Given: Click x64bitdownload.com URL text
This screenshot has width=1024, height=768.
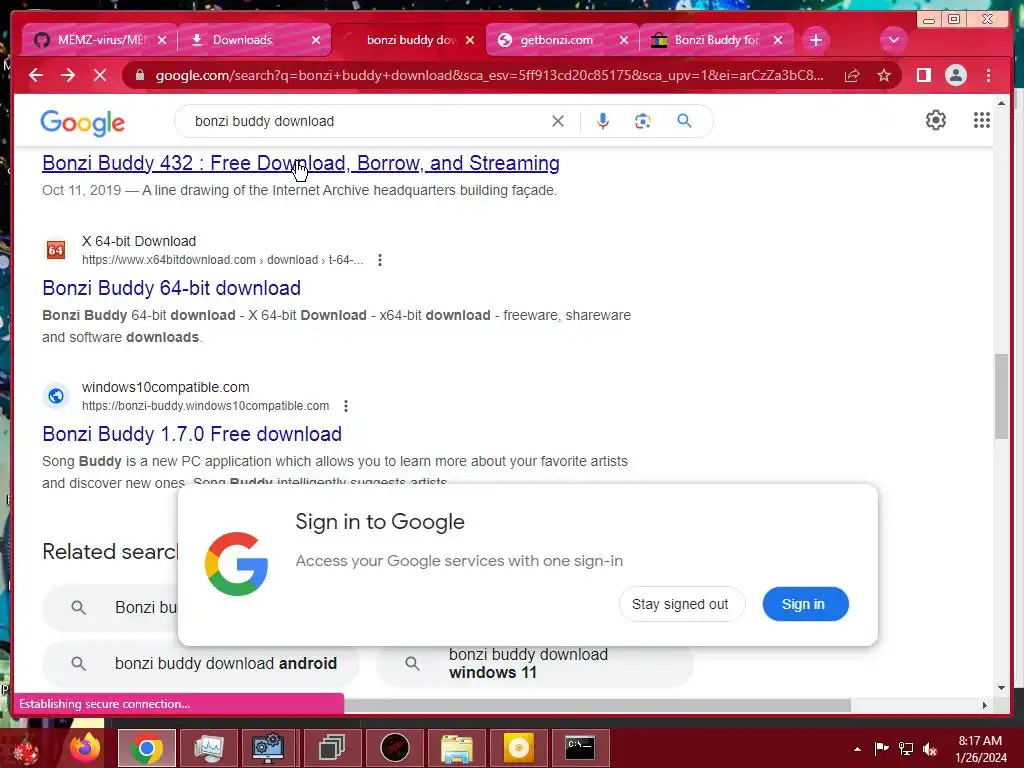Looking at the screenshot, I should click(222, 260).
